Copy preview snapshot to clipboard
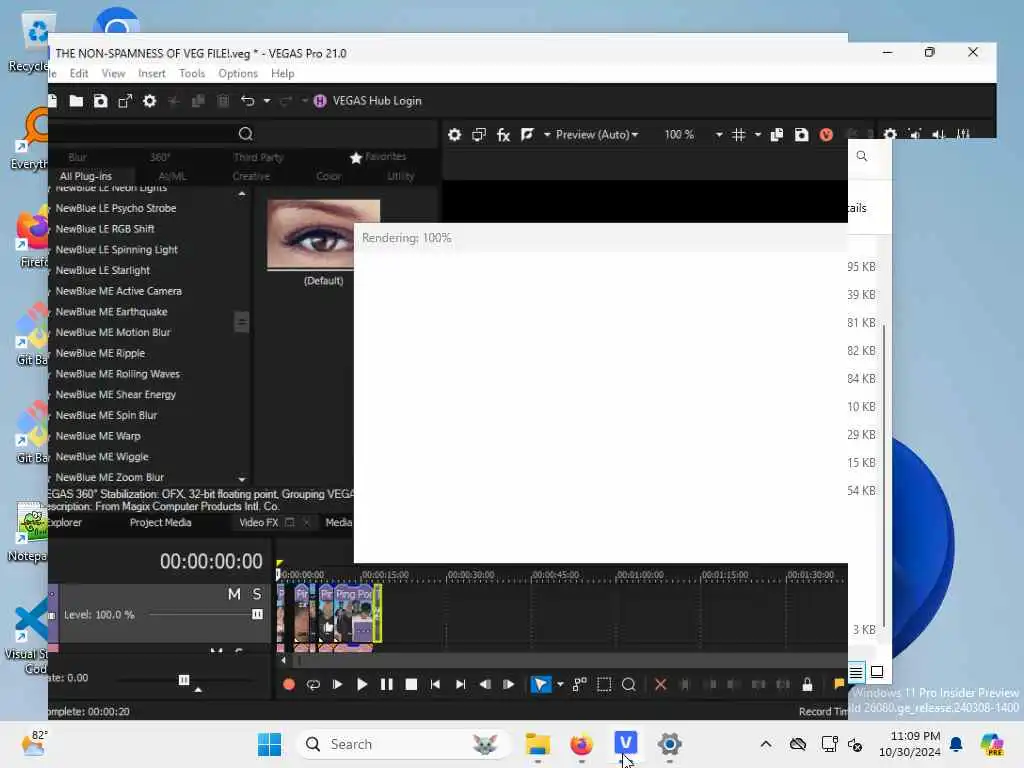The width and height of the screenshot is (1024, 768). 776,135
